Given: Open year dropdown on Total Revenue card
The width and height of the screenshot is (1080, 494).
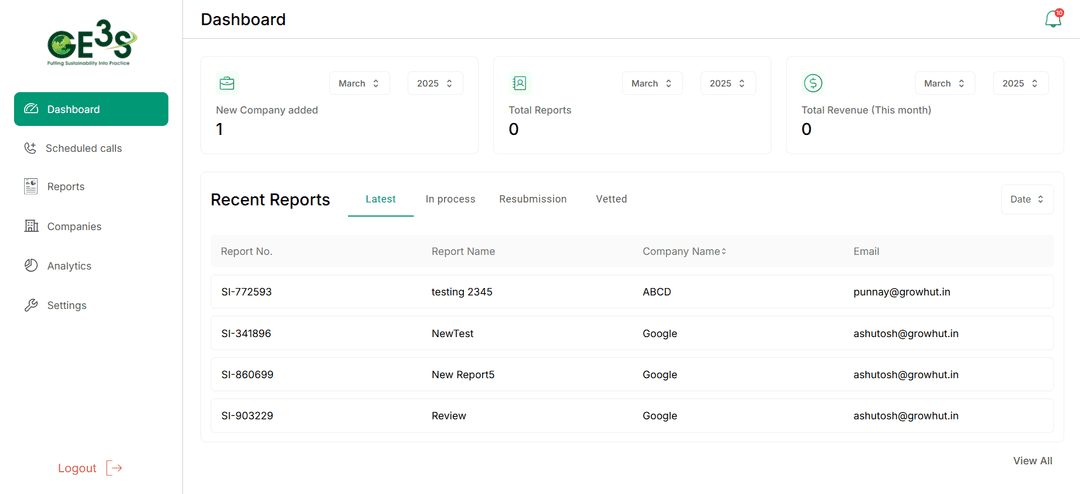Looking at the screenshot, I should coord(1021,83).
